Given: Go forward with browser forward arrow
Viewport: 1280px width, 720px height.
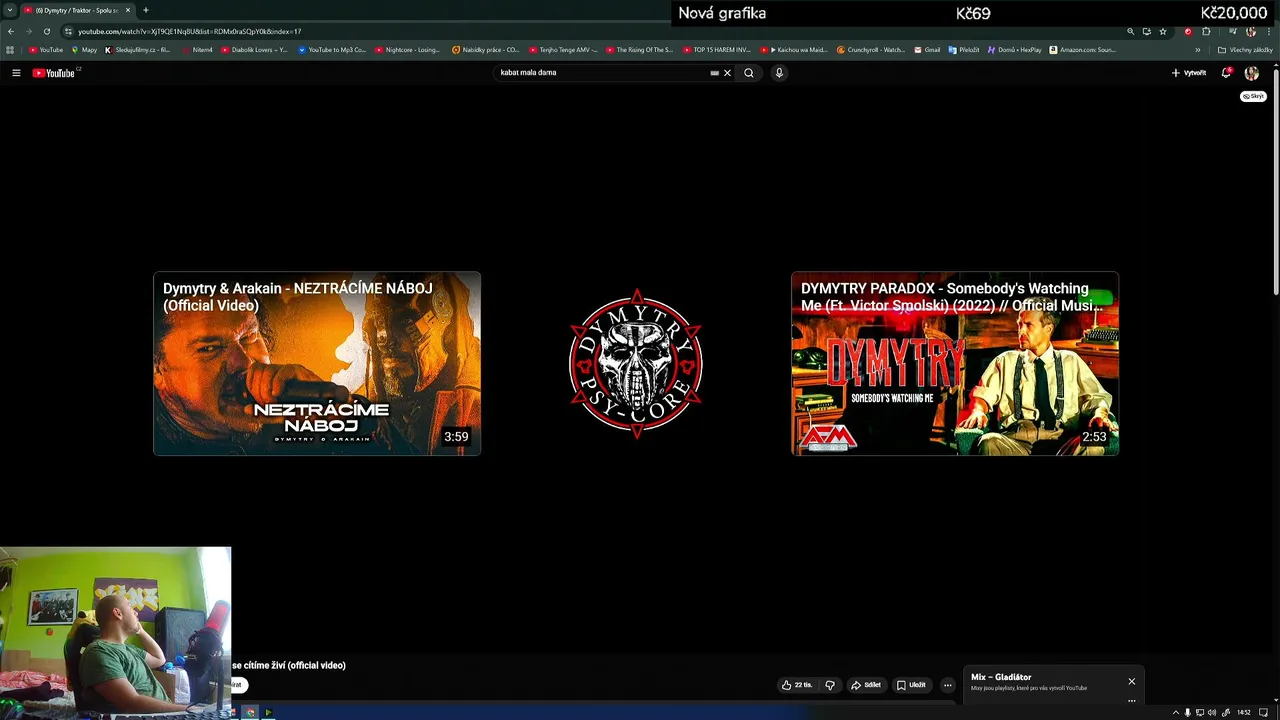Looking at the screenshot, I should (29, 31).
